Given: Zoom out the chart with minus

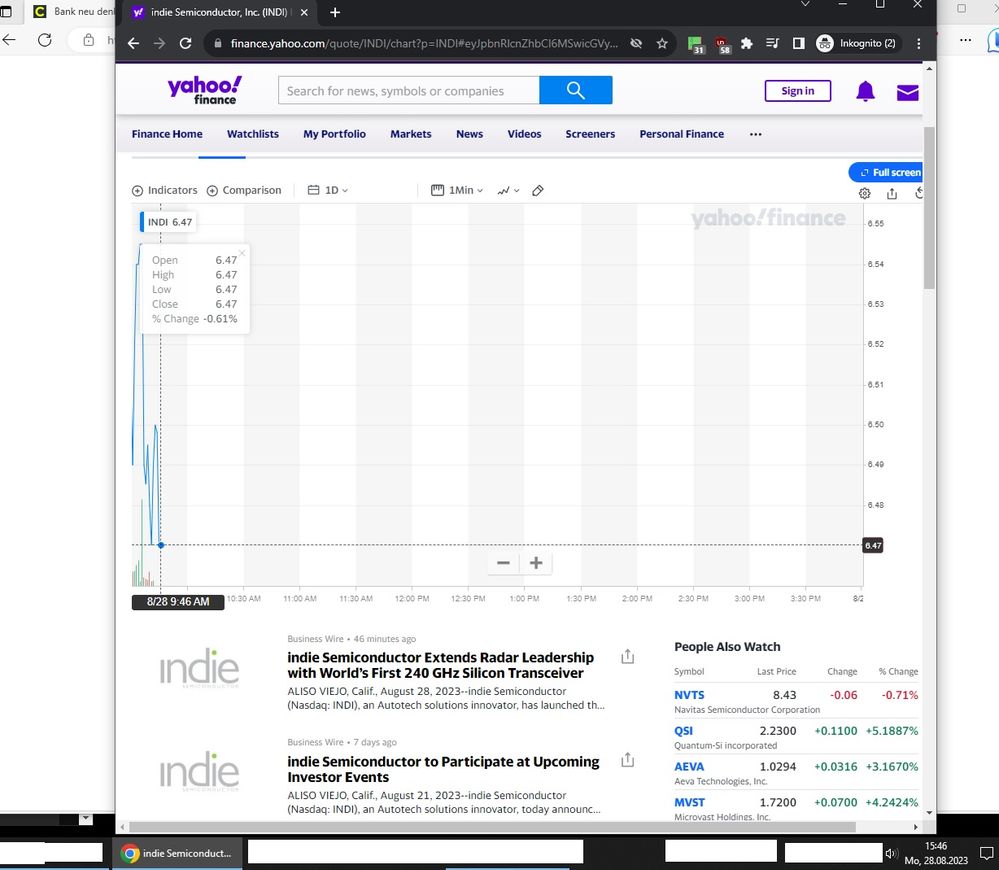Looking at the screenshot, I should click(x=503, y=563).
